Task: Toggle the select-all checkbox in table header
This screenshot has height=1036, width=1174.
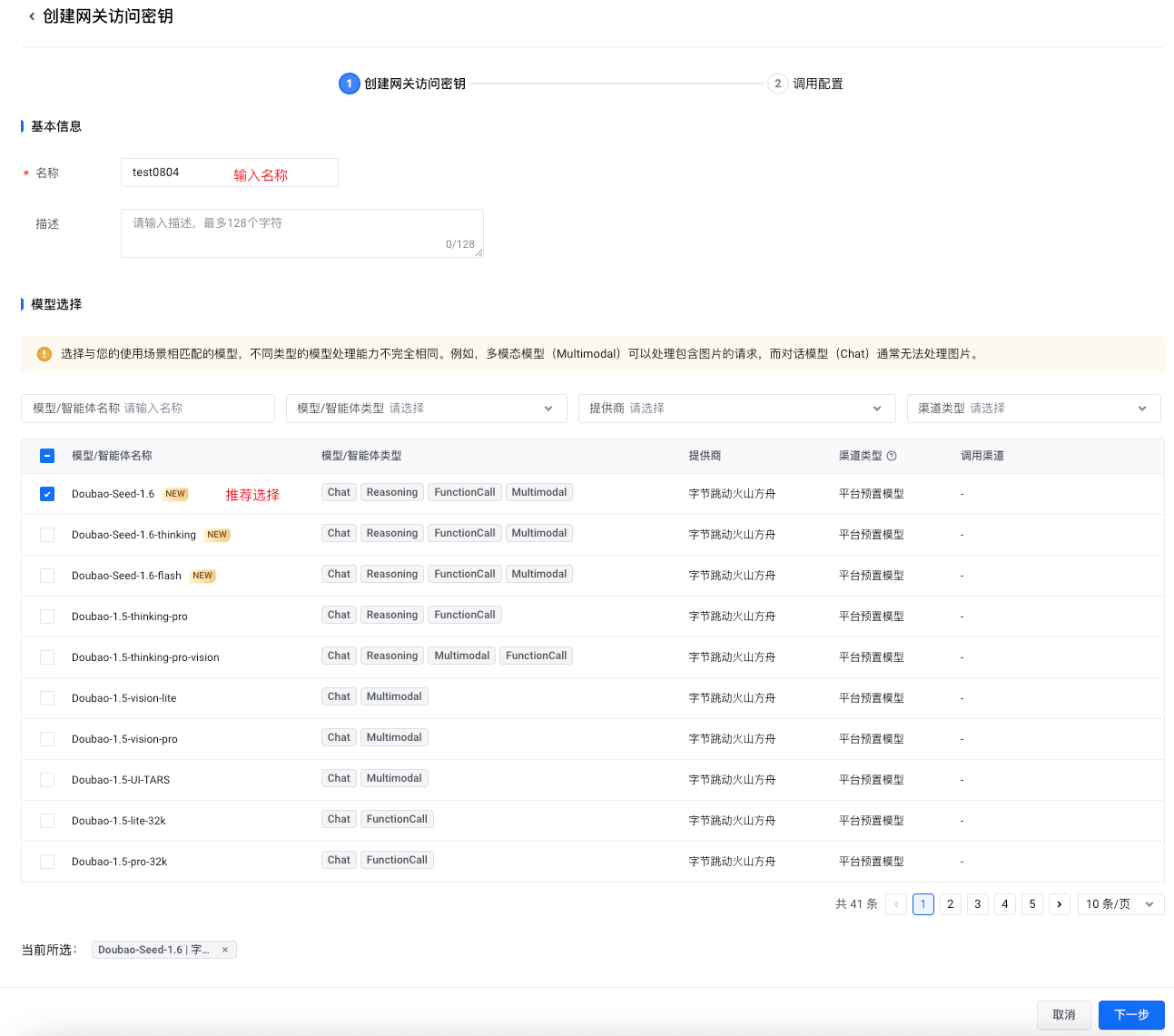Action: (47, 456)
